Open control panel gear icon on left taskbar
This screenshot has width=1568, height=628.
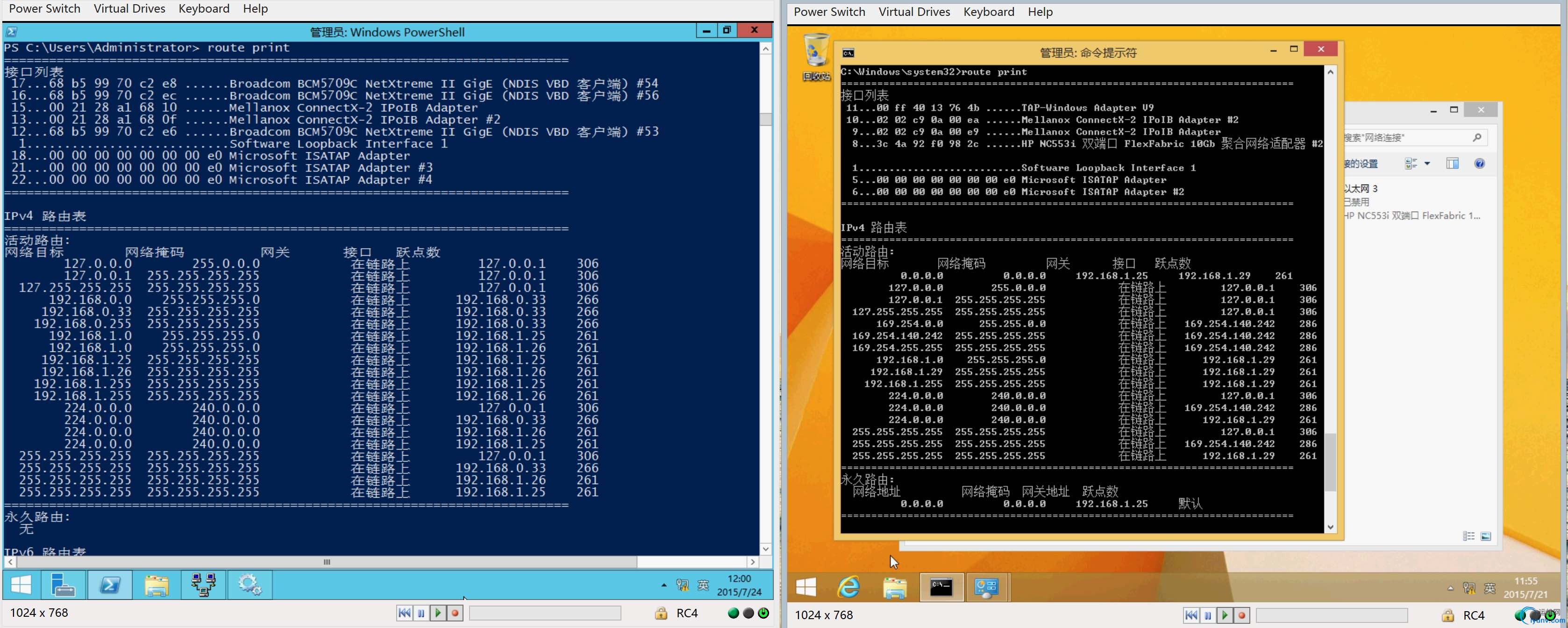click(x=249, y=585)
